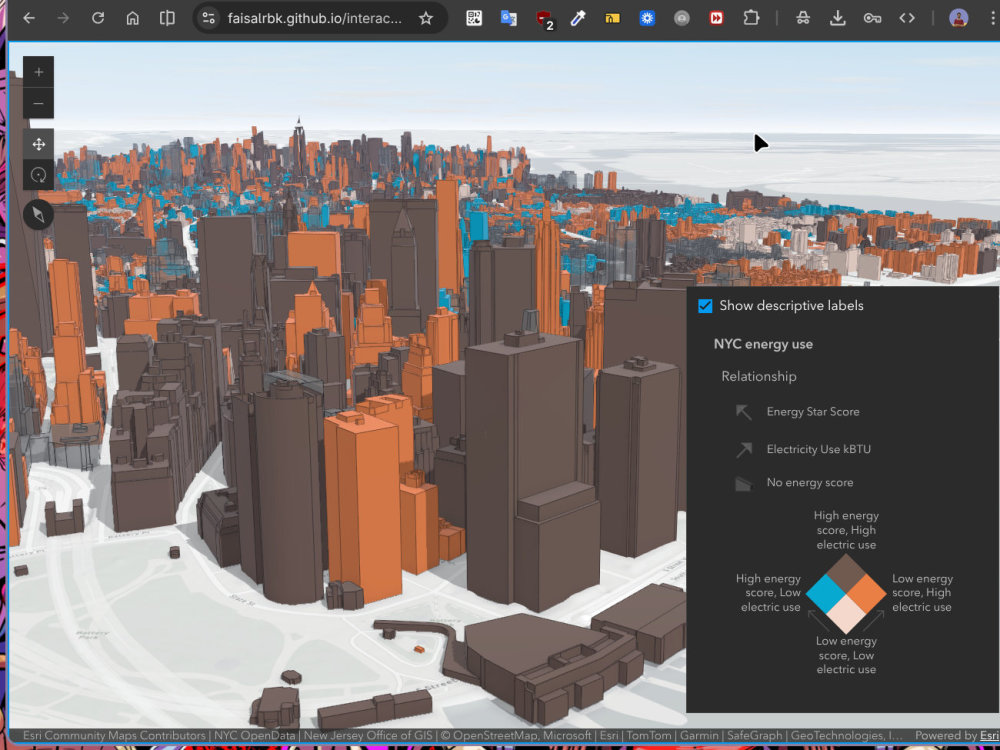Image resolution: width=1000 pixels, height=750 pixels.
Task: Click the Energy Star Score label
Action: click(812, 411)
